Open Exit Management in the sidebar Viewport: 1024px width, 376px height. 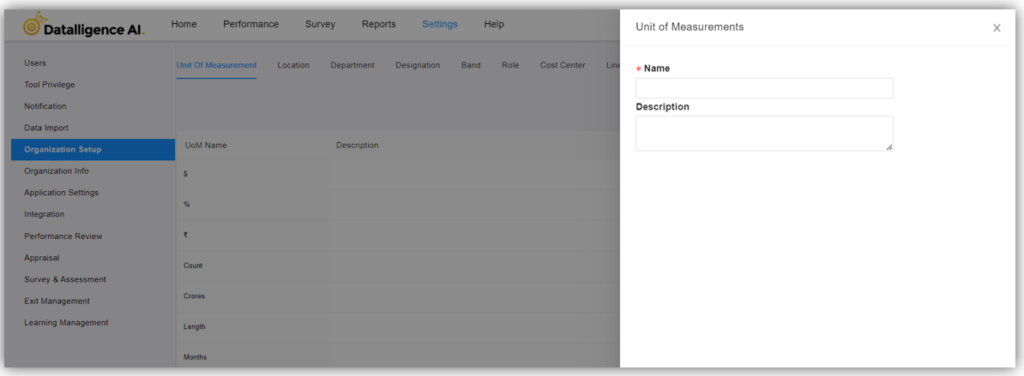click(93, 301)
